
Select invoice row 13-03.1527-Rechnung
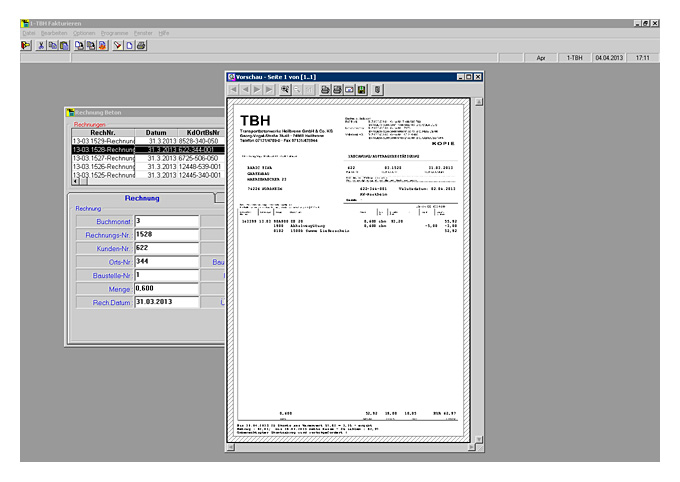pos(148,158)
